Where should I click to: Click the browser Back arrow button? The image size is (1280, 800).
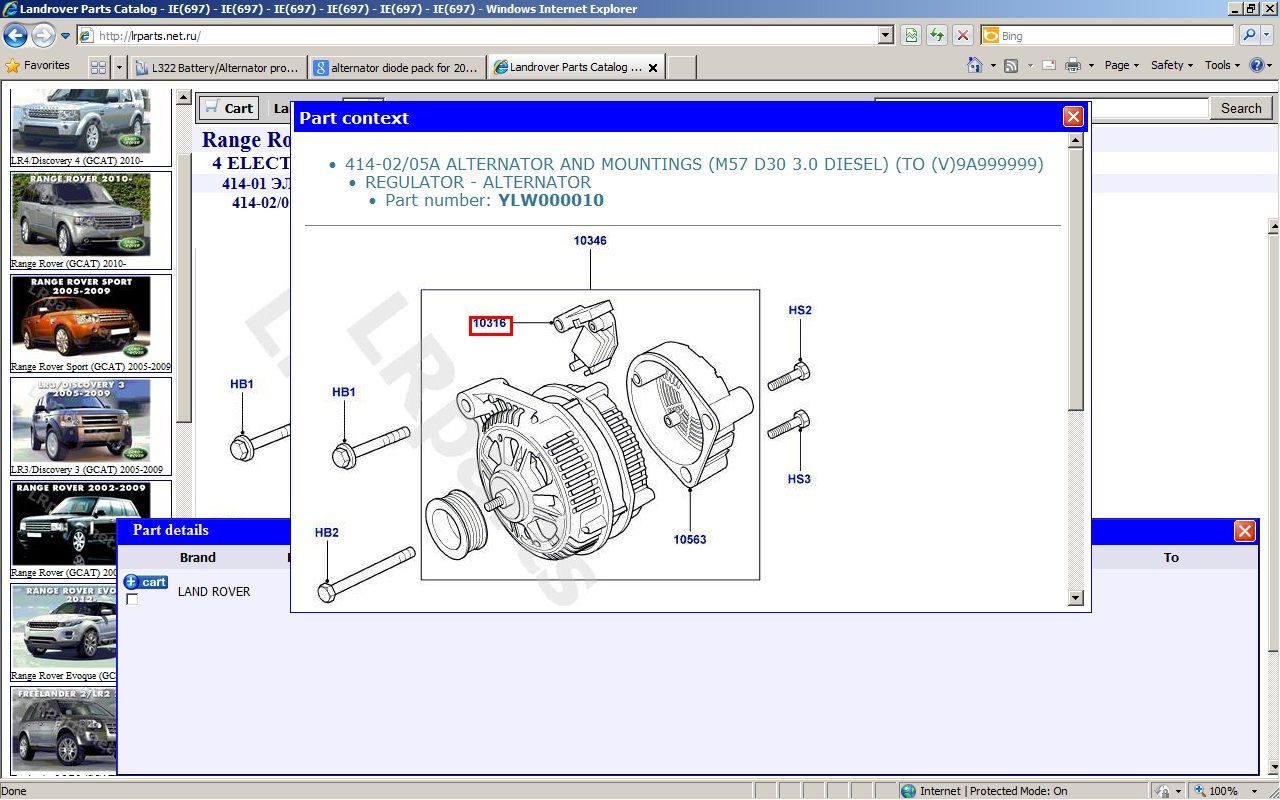point(15,36)
